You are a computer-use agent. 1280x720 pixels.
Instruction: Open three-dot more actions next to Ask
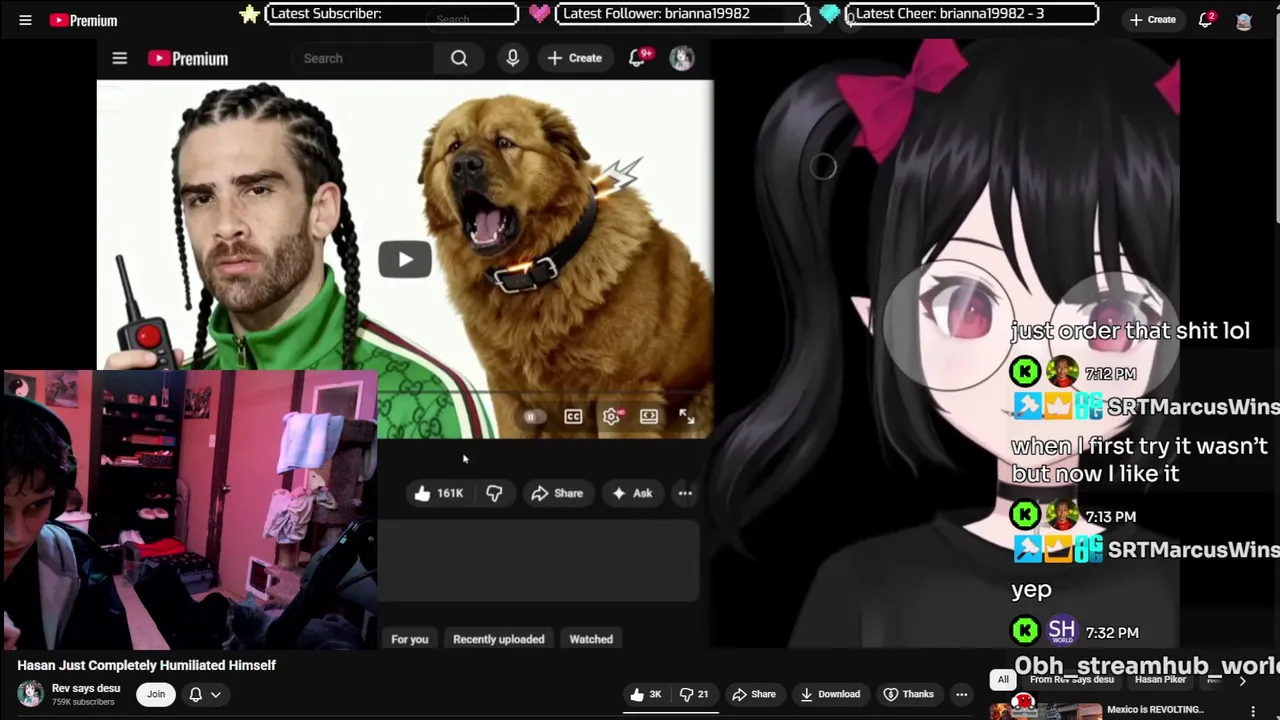point(685,493)
